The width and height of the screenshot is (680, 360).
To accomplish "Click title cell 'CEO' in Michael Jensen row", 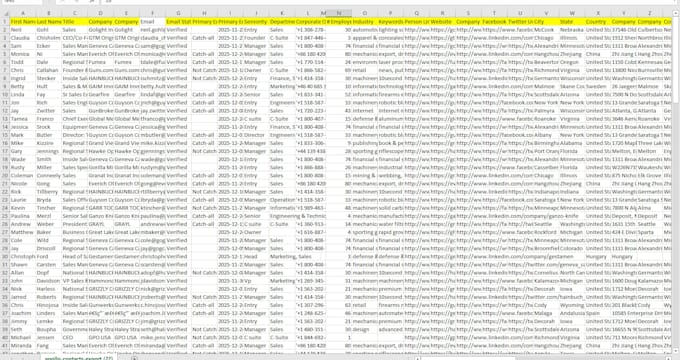I will [x=75, y=337].
